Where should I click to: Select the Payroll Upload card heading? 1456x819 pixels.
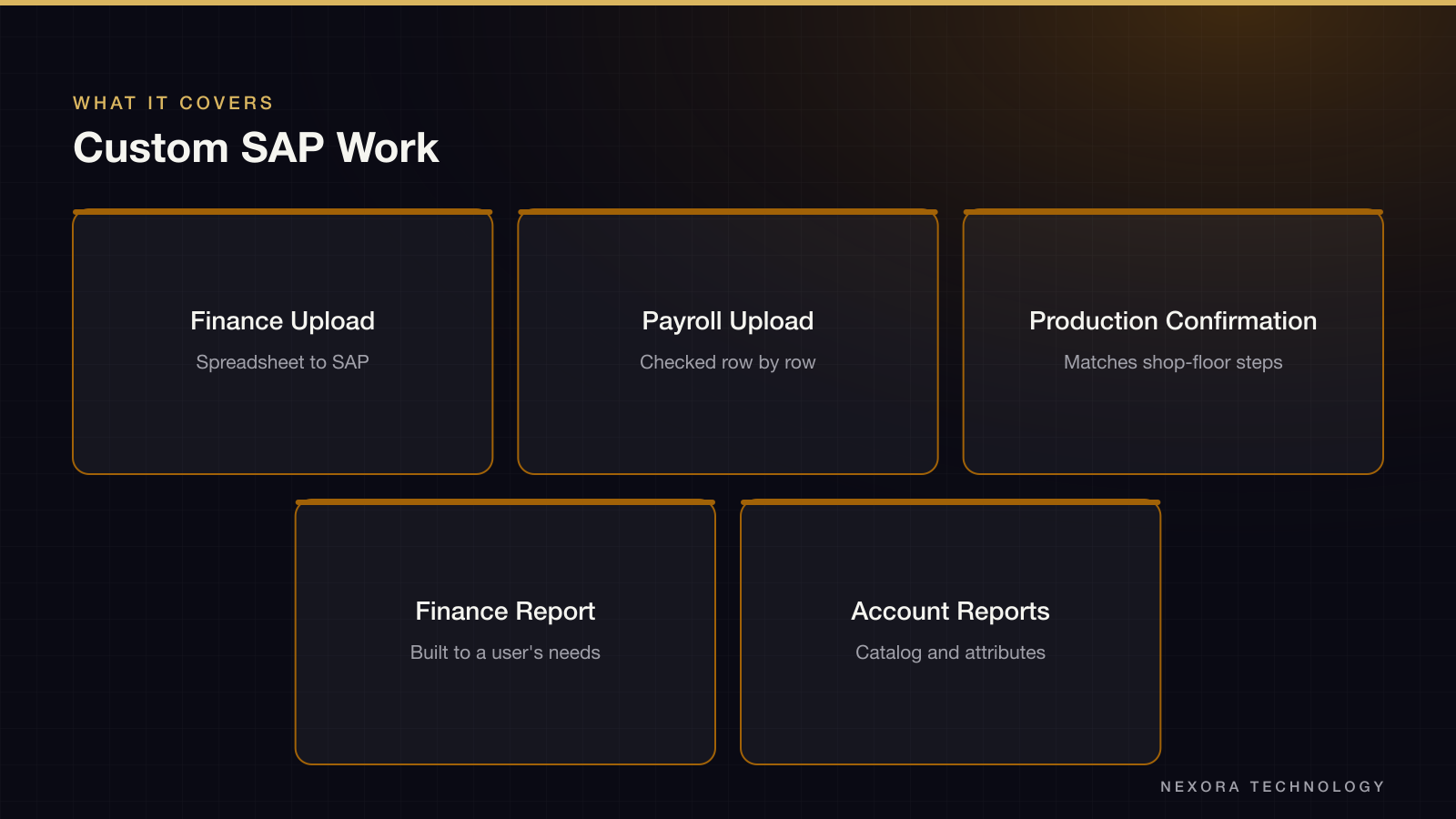(728, 320)
